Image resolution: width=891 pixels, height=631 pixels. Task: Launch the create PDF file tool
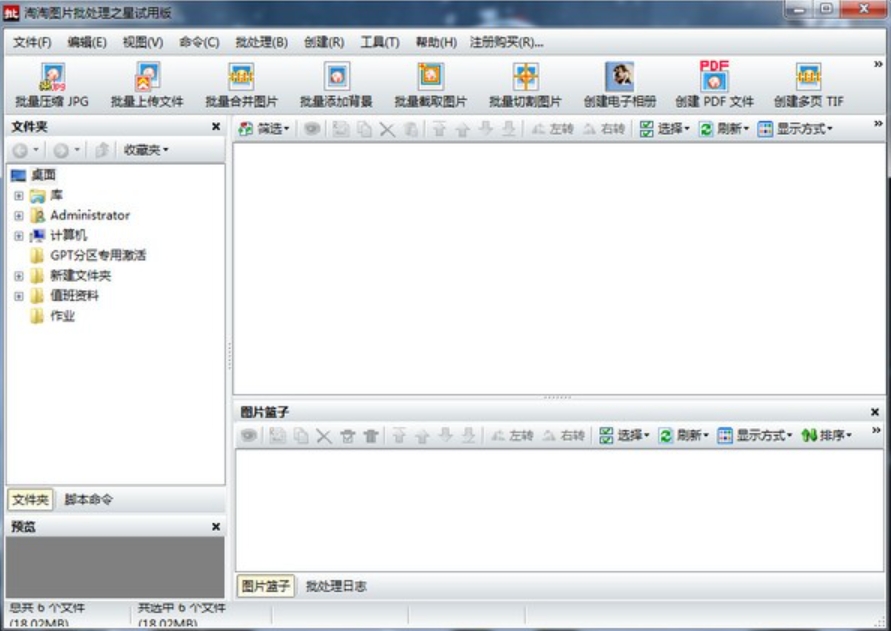pos(714,85)
